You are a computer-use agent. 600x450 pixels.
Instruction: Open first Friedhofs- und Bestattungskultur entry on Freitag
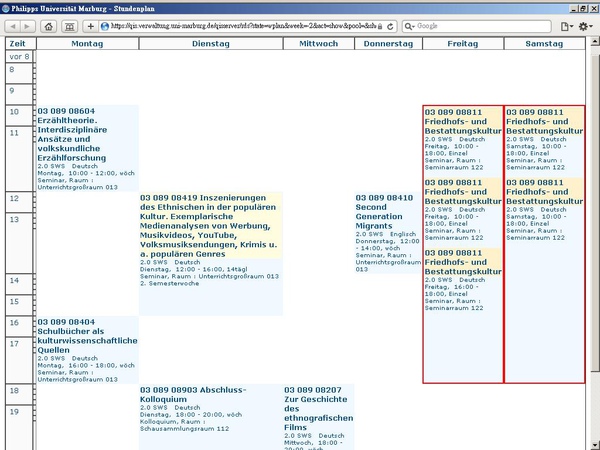[x=463, y=122]
